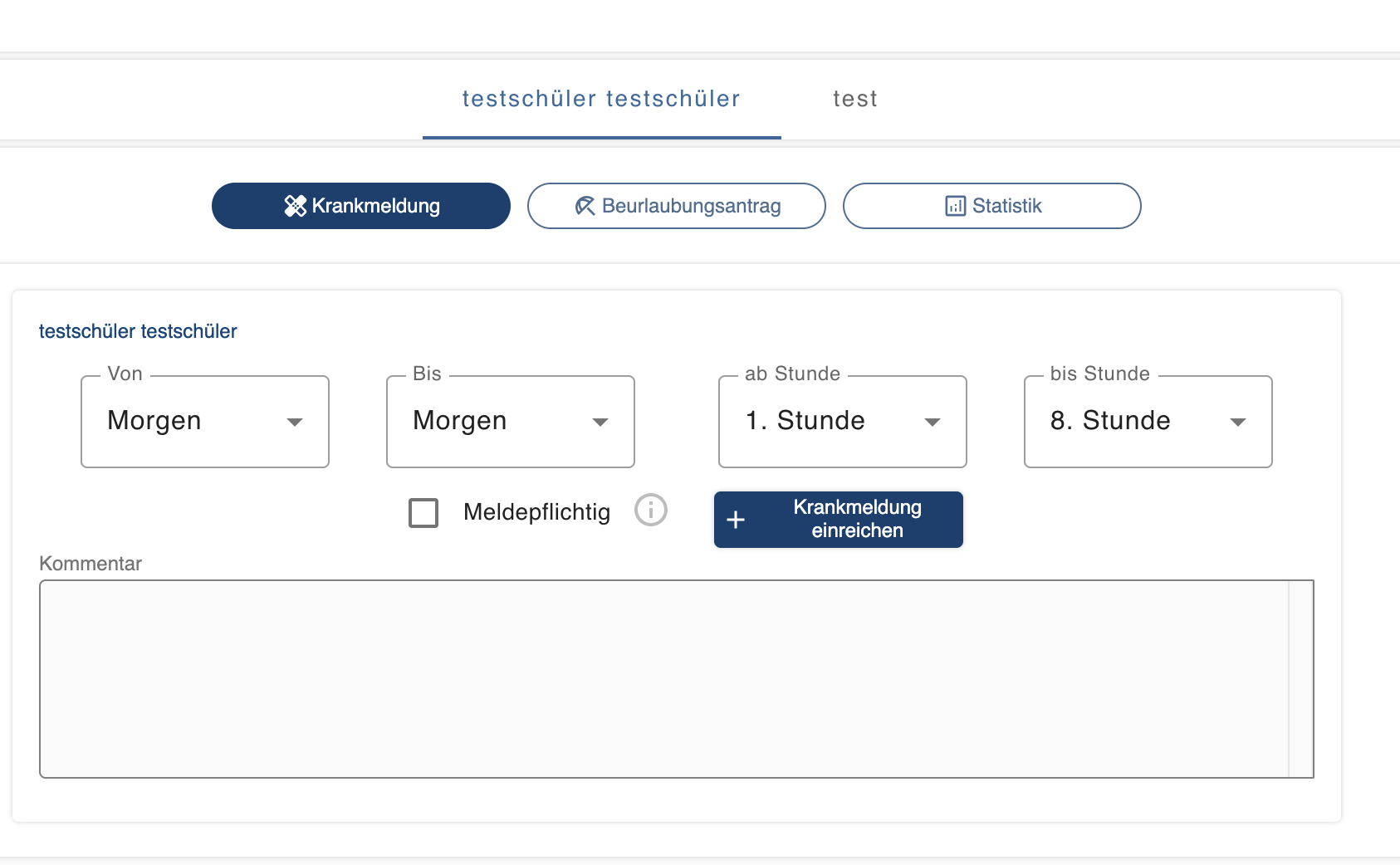The height and width of the screenshot is (865, 1400).
Task: Open the bis Stunde dropdown showing 8. Stunde
Action: (x=1148, y=422)
